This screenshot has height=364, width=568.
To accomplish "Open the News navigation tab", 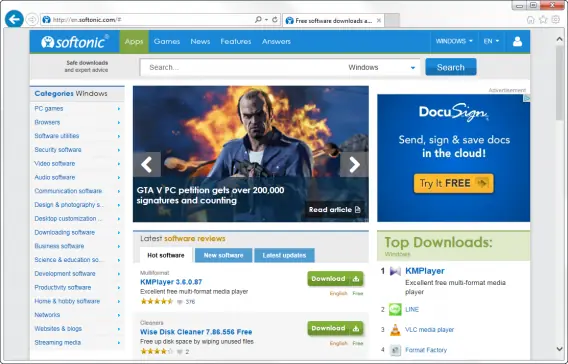I will (200, 42).
